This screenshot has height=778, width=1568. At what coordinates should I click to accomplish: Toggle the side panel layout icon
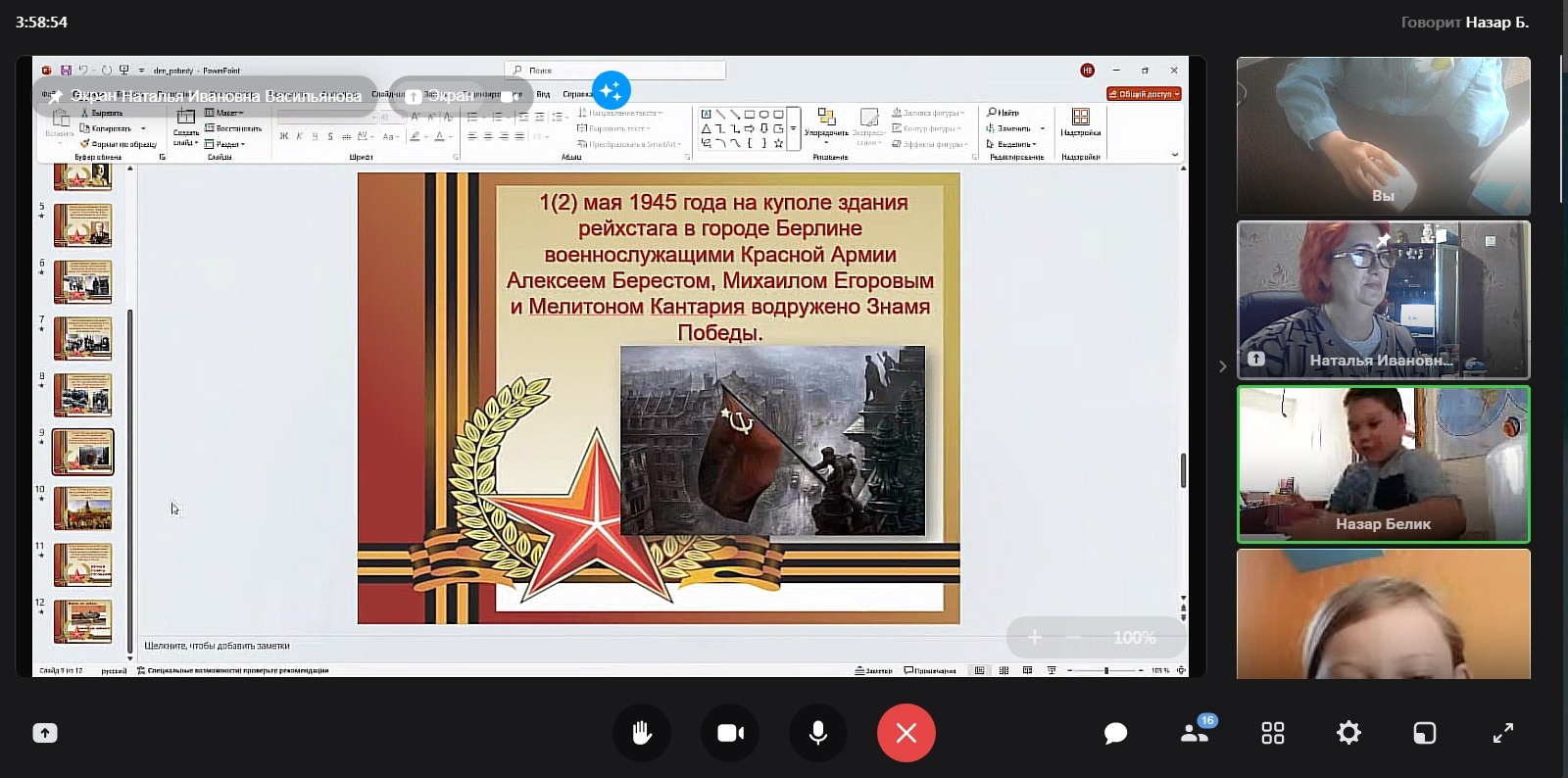1425,733
